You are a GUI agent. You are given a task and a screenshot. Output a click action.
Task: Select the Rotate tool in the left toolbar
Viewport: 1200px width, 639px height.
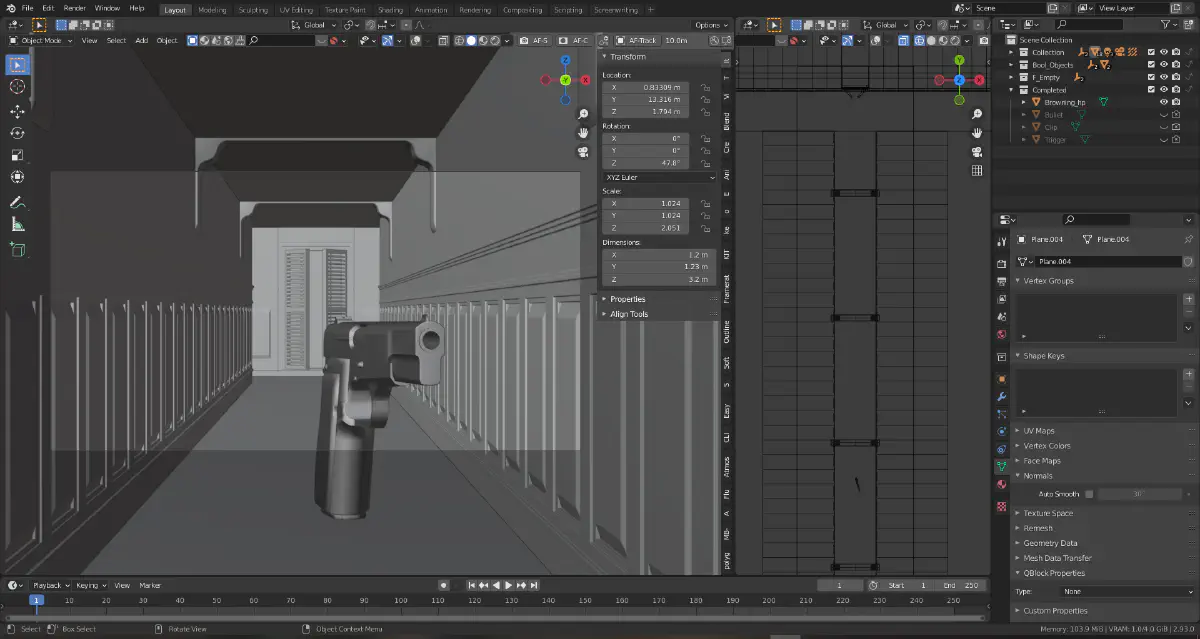(17, 133)
